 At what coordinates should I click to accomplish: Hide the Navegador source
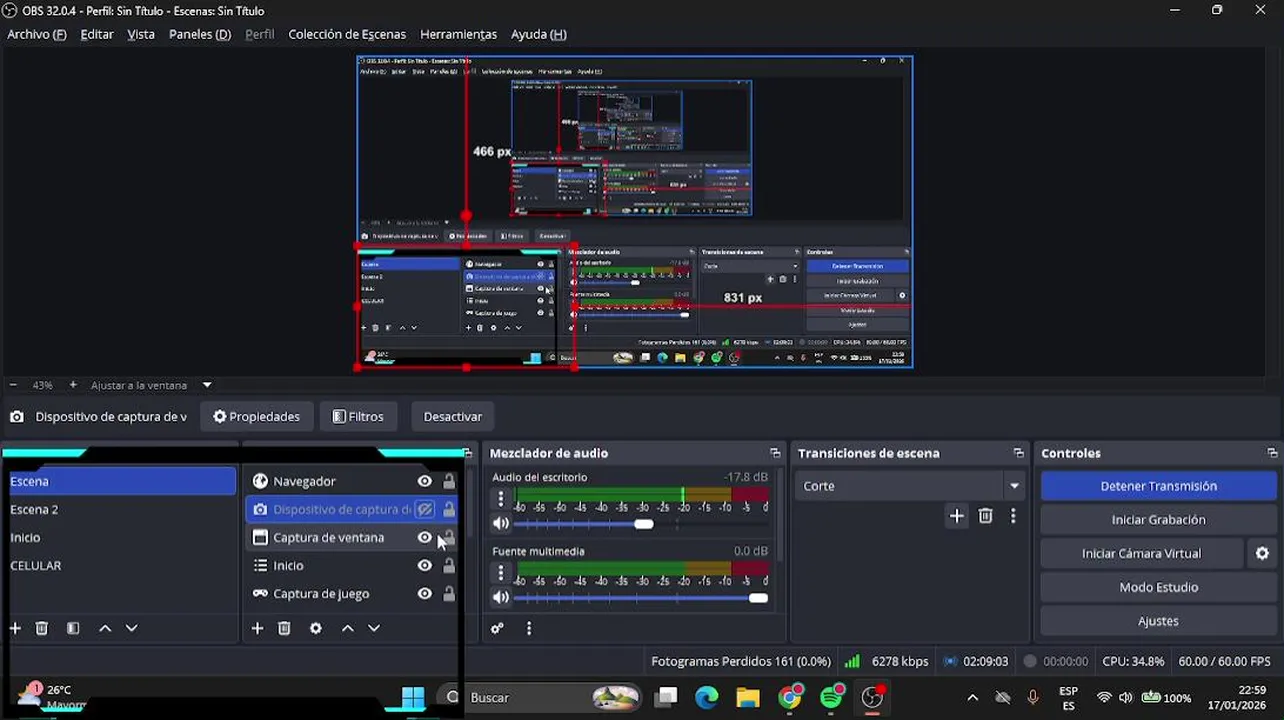pyautogui.click(x=425, y=481)
